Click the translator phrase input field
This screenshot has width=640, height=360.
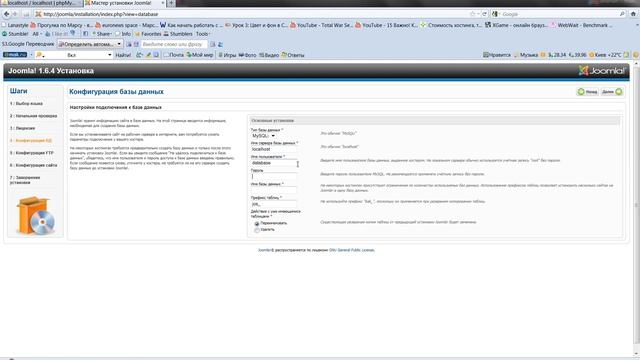click(x=174, y=44)
